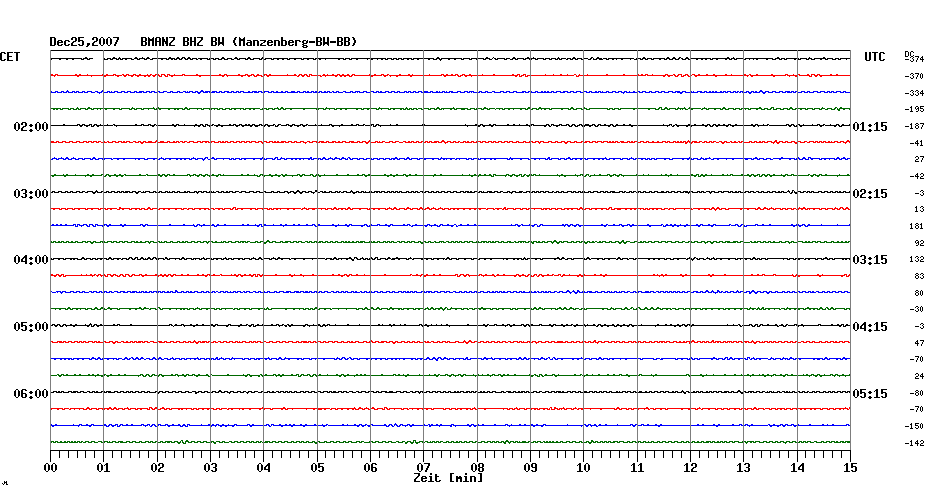Select the 03:00 CET time label
Image resolution: width=930 pixels, height=494 pixels.
point(31,193)
